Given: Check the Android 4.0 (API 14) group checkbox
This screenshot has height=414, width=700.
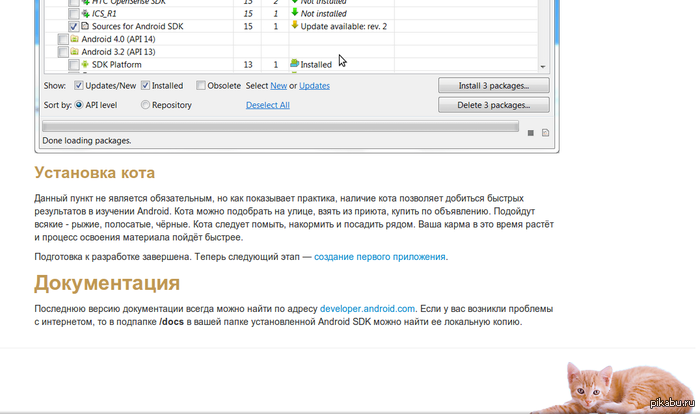Looking at the screenshot, I should [x=63, y=39].
